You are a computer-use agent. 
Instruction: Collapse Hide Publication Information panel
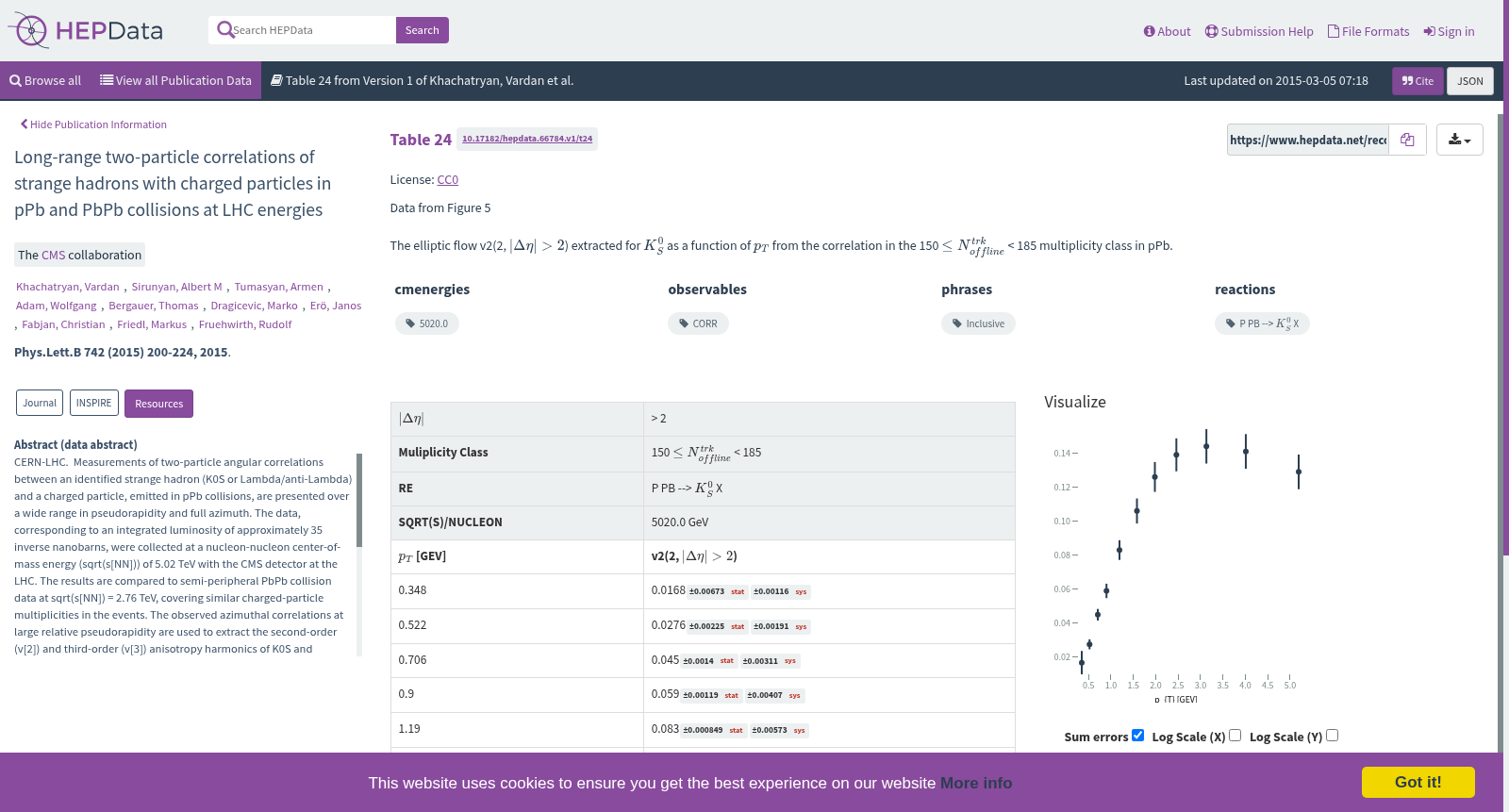coord(93,124)
